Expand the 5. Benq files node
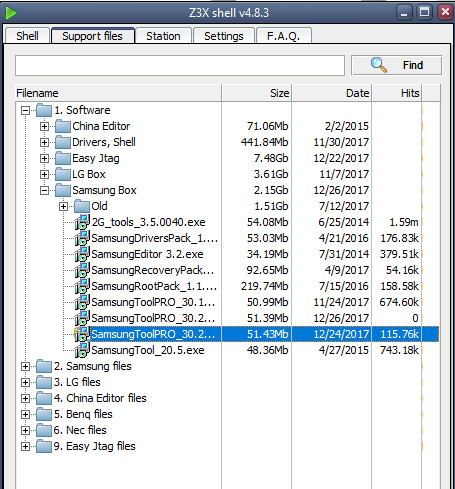The height and width of the screenshot is (489, 455). 25,414
